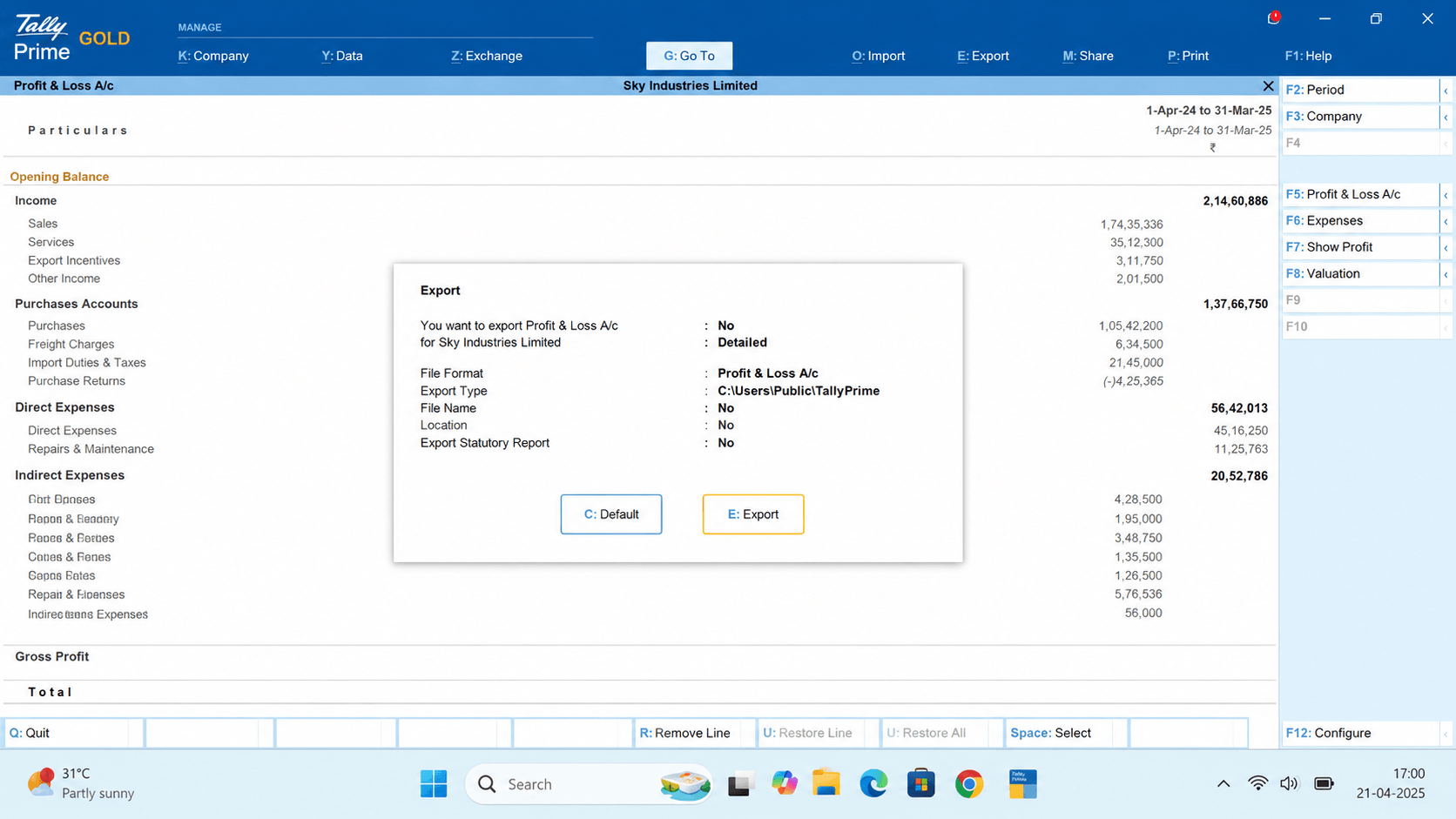Open the E: Export top menu
The height and width of the screenshot is (819, 1456).
point(983,56)
